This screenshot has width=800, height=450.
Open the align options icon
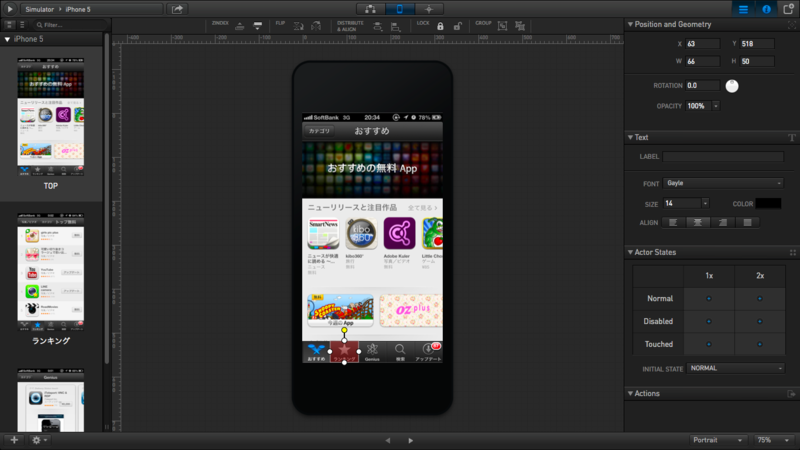click(x=395, y=27)
